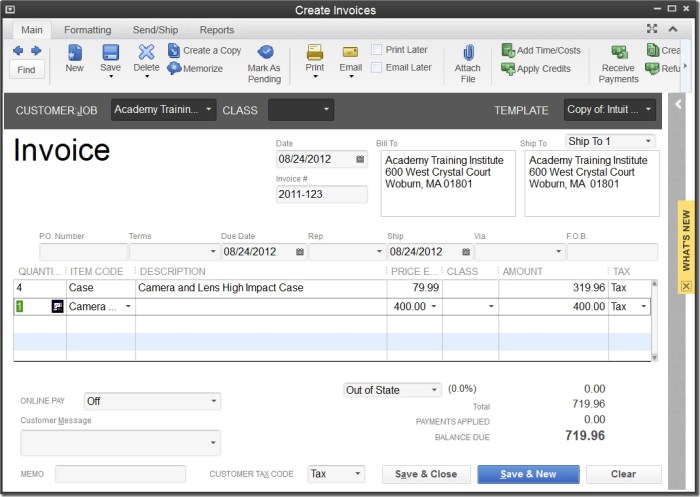The height and width of the screenshot is (497, 700).
Task: Open the Ship date calendar picker
Action: (x=466, y=252)
